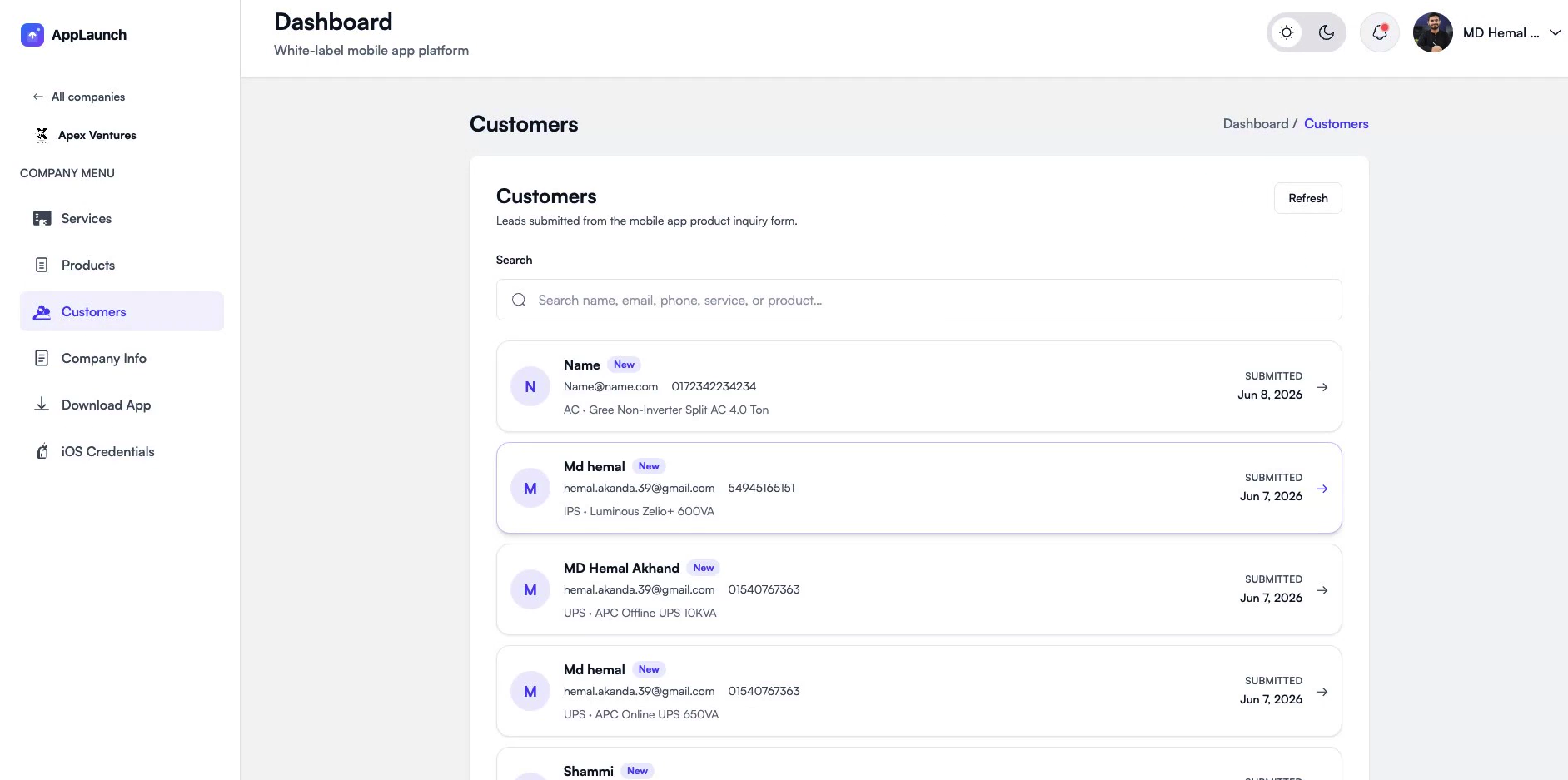1568x780 pixels.
Task: Open the APC Online UPS 650VA lead arrow
Action: [1322, 692]
